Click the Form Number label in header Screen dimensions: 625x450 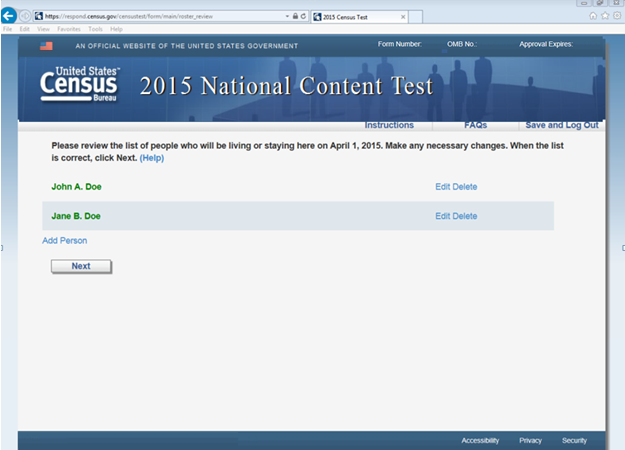400,44
